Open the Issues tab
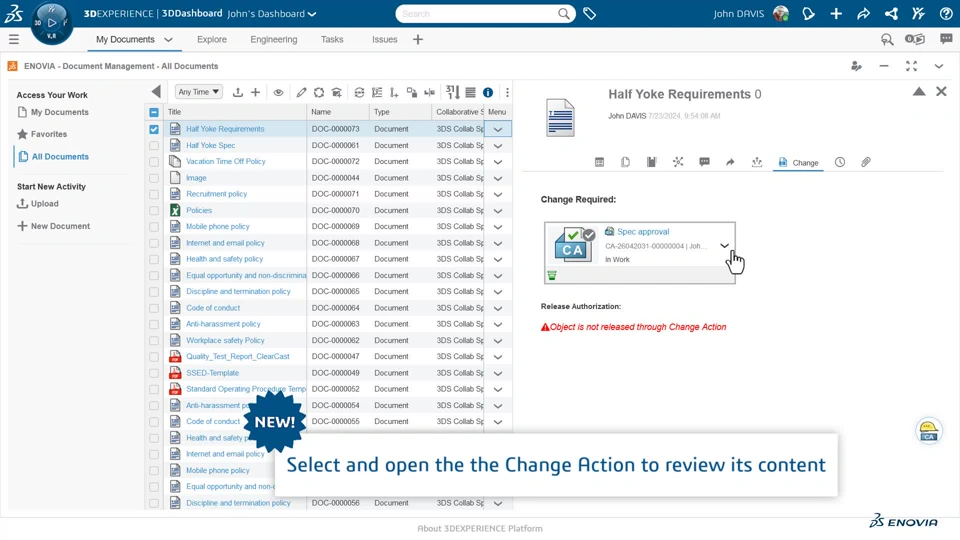Viewport: 960px width, 540px height. click(384, 39)
